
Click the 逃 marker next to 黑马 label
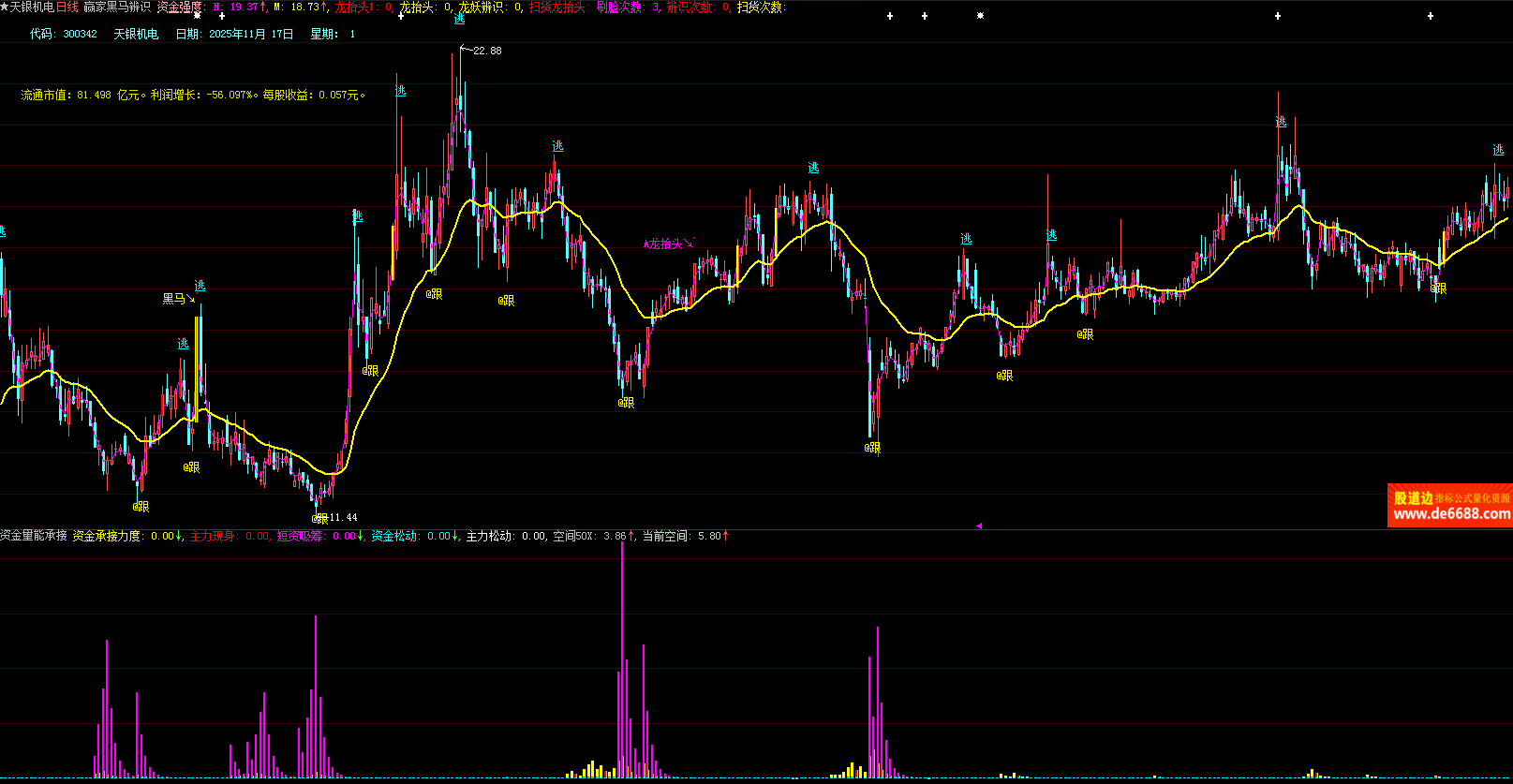[200, 286]
